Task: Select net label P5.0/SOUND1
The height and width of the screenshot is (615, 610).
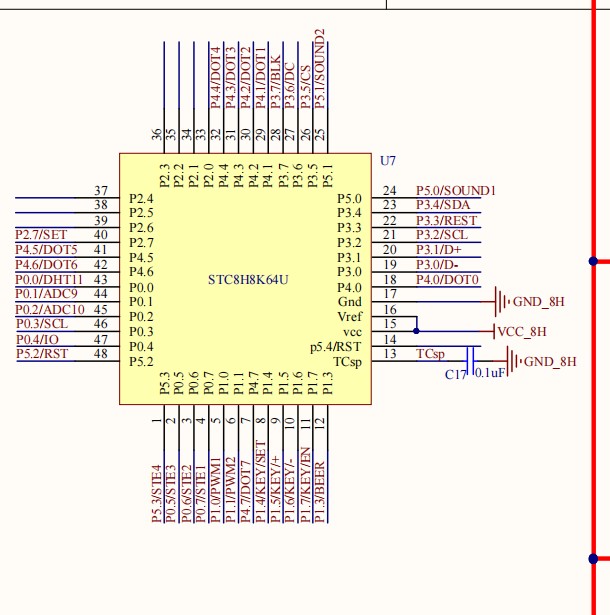Action: tap(456, 191)
